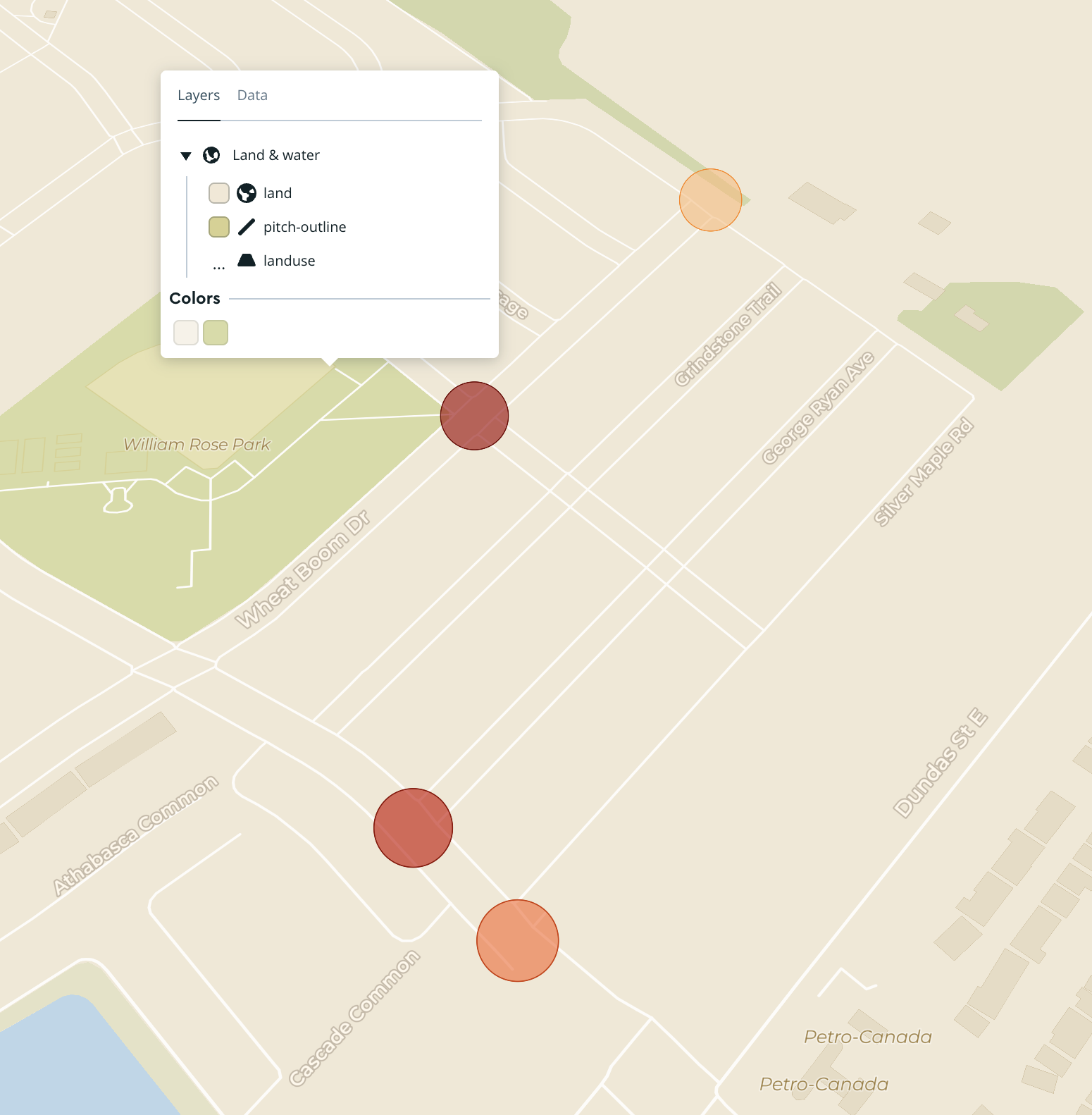This screenshot has width=1092, height=1115.
Task: Click the Silver Maple Rd label
Action: pyautogui.click(x=923, y=472)
